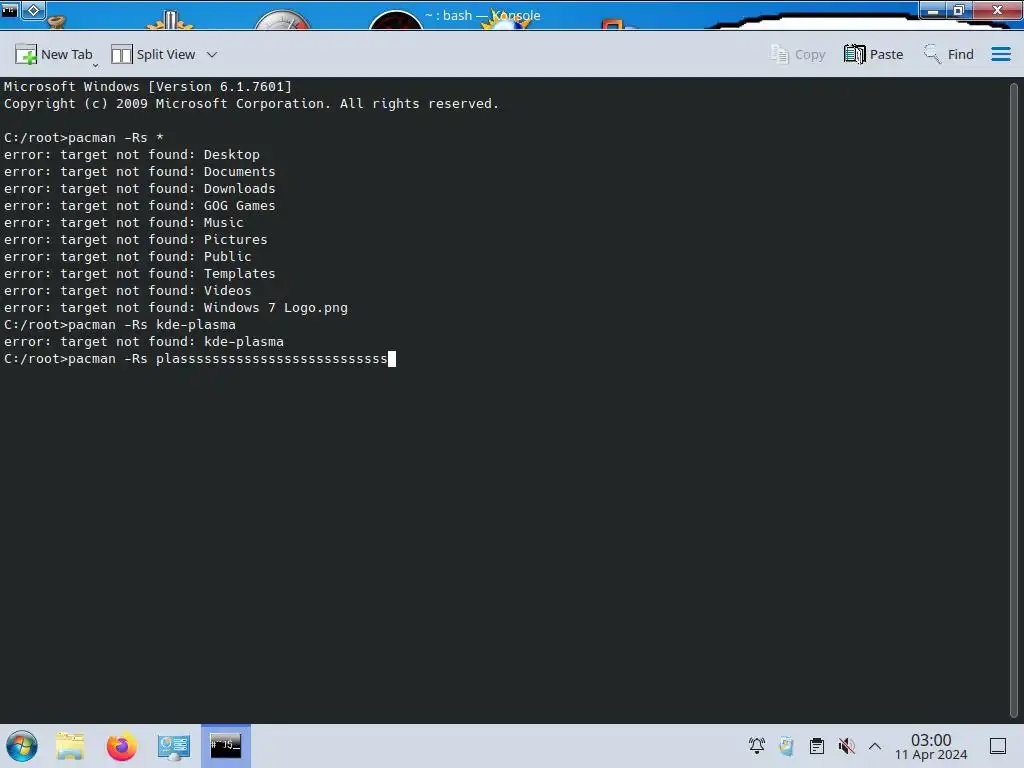The height and width of the screenshot is (768, 1024).
Task: Click the muted volume icon
Action: pyautogui.click(x=846, y=746)
